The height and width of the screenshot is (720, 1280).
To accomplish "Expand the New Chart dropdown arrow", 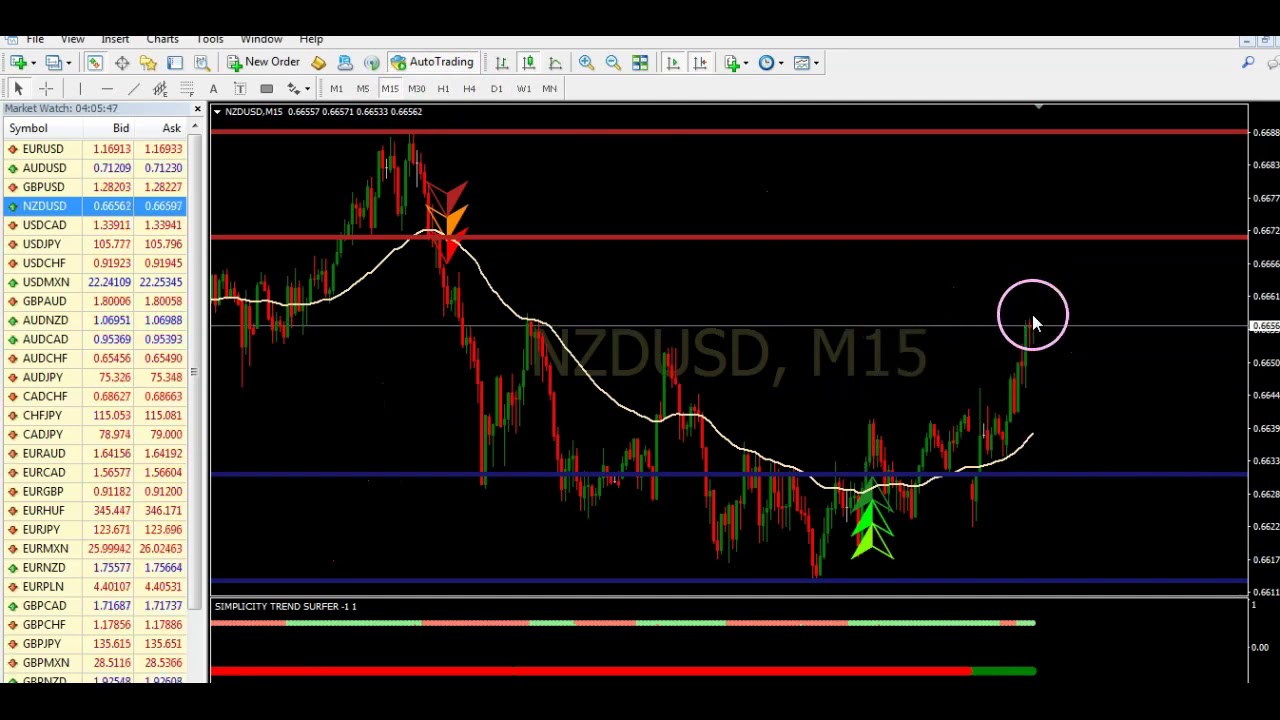I will click(x=33, y=63).
